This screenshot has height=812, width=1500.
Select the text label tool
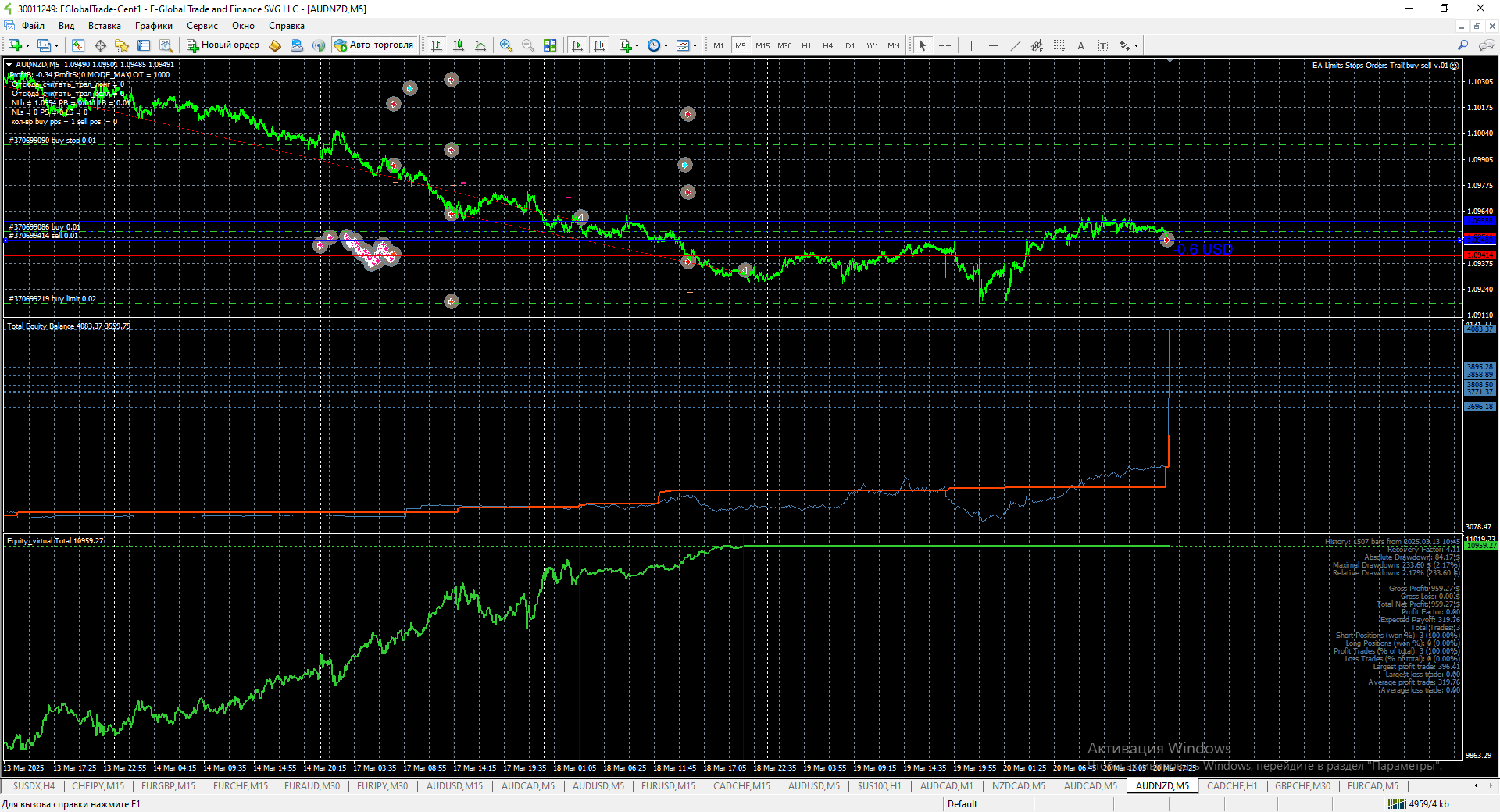click(x=1102, y=45)
